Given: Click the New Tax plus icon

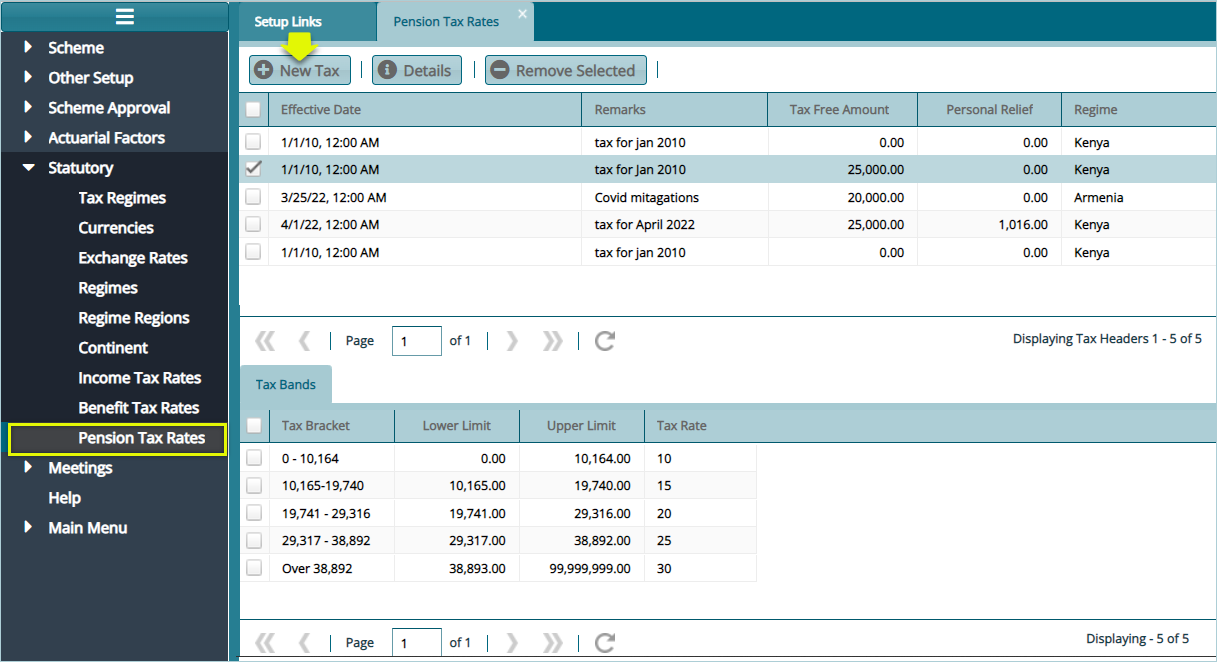Looking at the screenshot, I should 264,70.
